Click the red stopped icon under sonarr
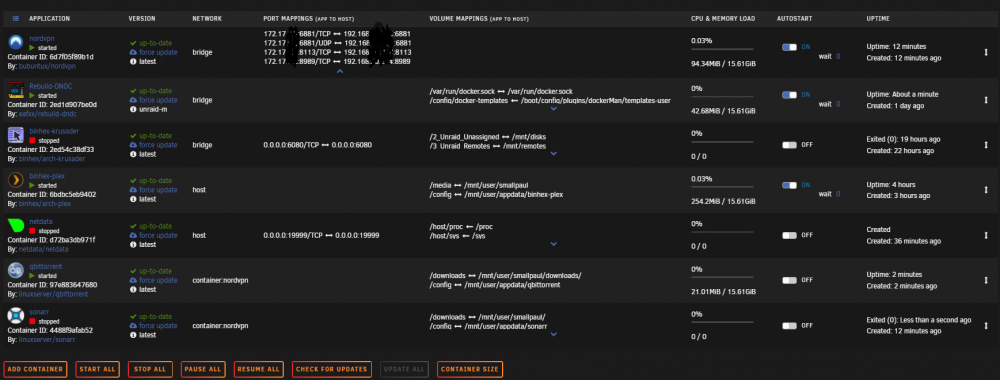Viewport: 1000px width, 380px height. click(x=32, y=321)
